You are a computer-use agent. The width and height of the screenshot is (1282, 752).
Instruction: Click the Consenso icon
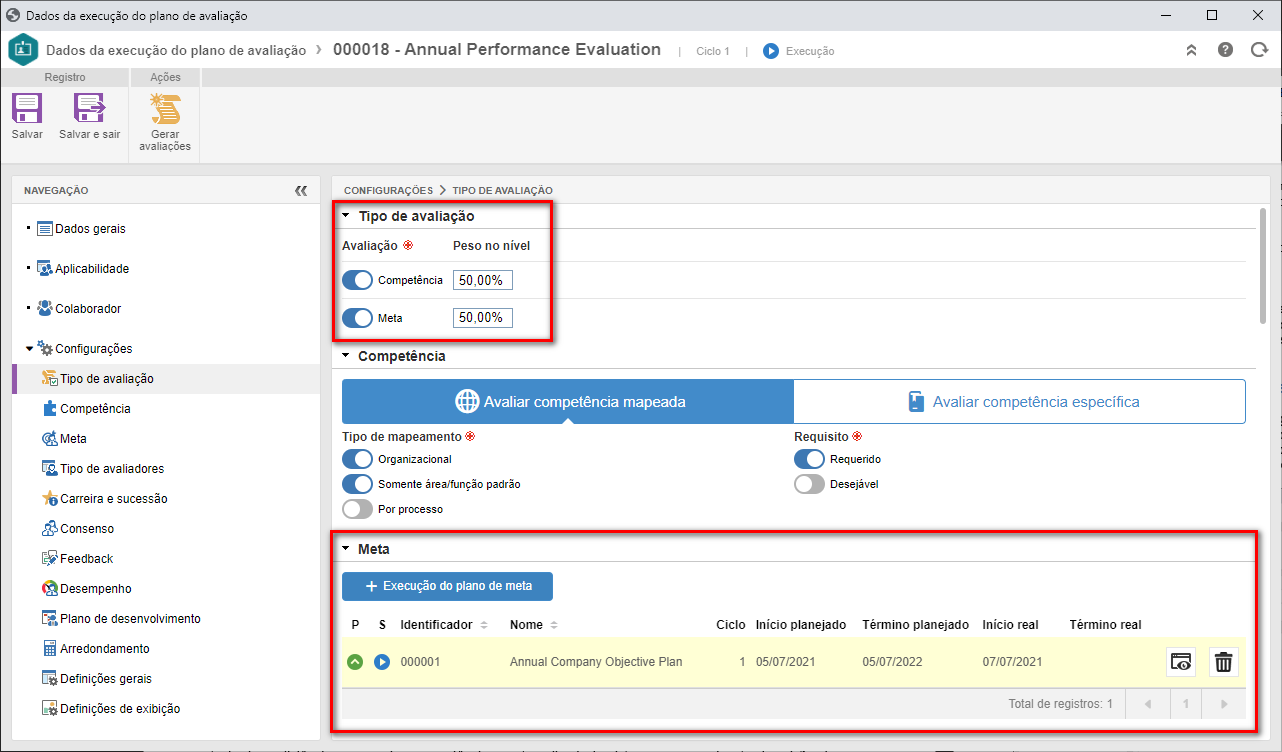pos(50,529)
